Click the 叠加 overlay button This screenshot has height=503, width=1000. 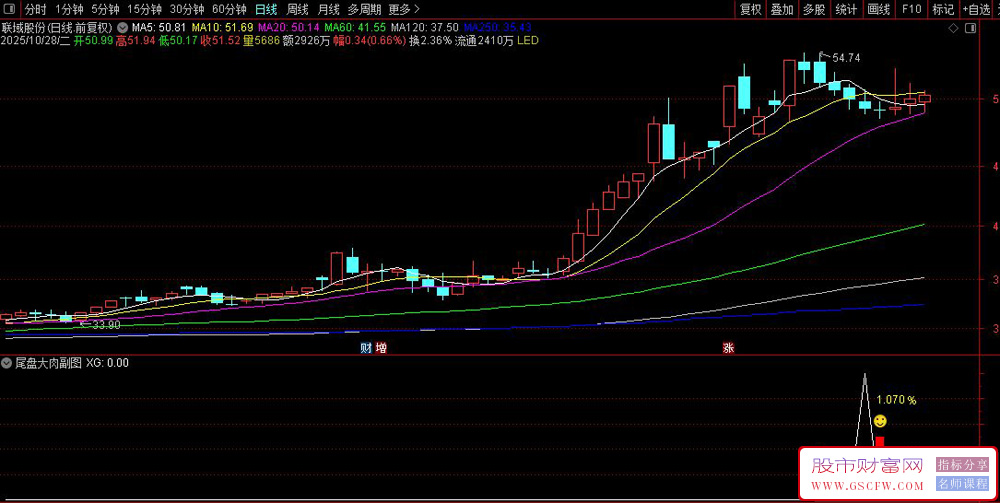pos(782,9)
